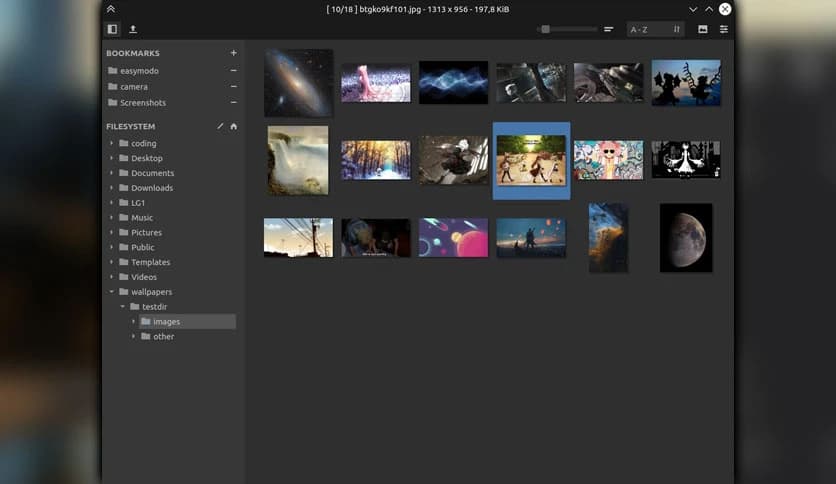836x484 pixels.
Task: Open the moon photo thumbnail
Action: coord(686,238)
